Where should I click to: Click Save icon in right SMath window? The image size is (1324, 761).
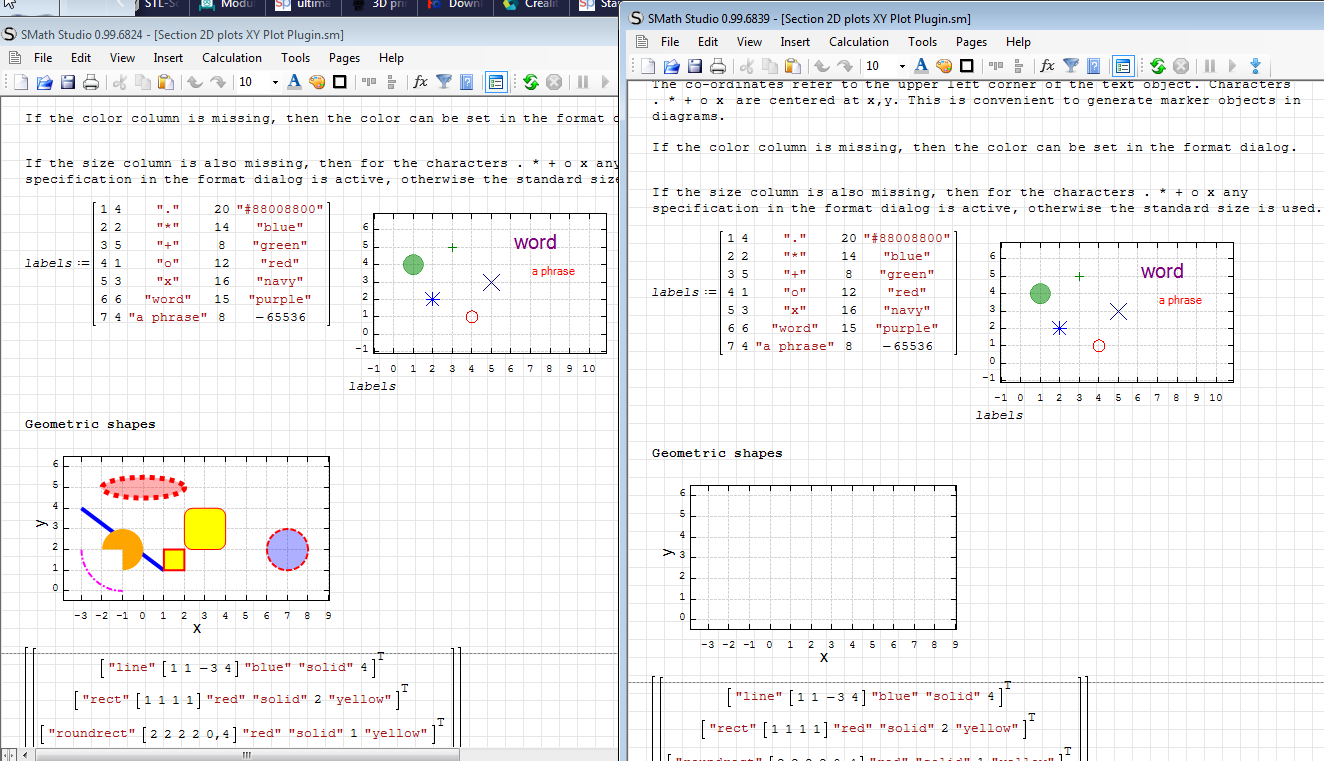point(695,66)
